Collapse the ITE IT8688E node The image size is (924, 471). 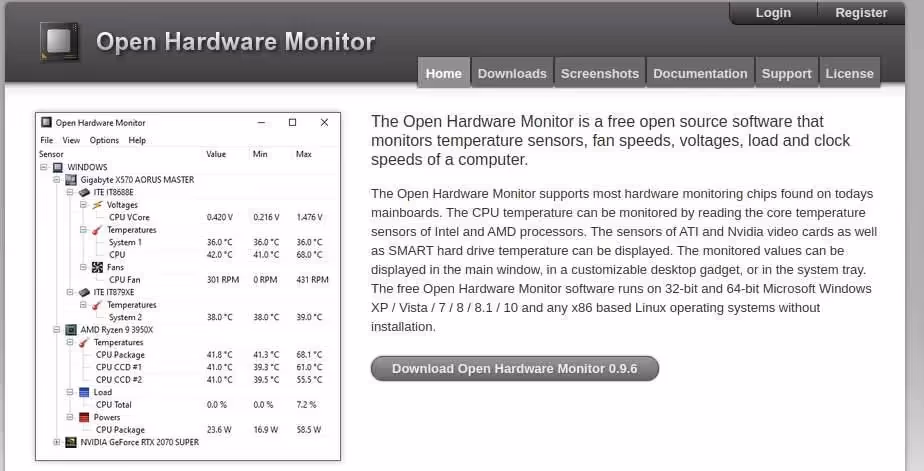pos(70,192)
